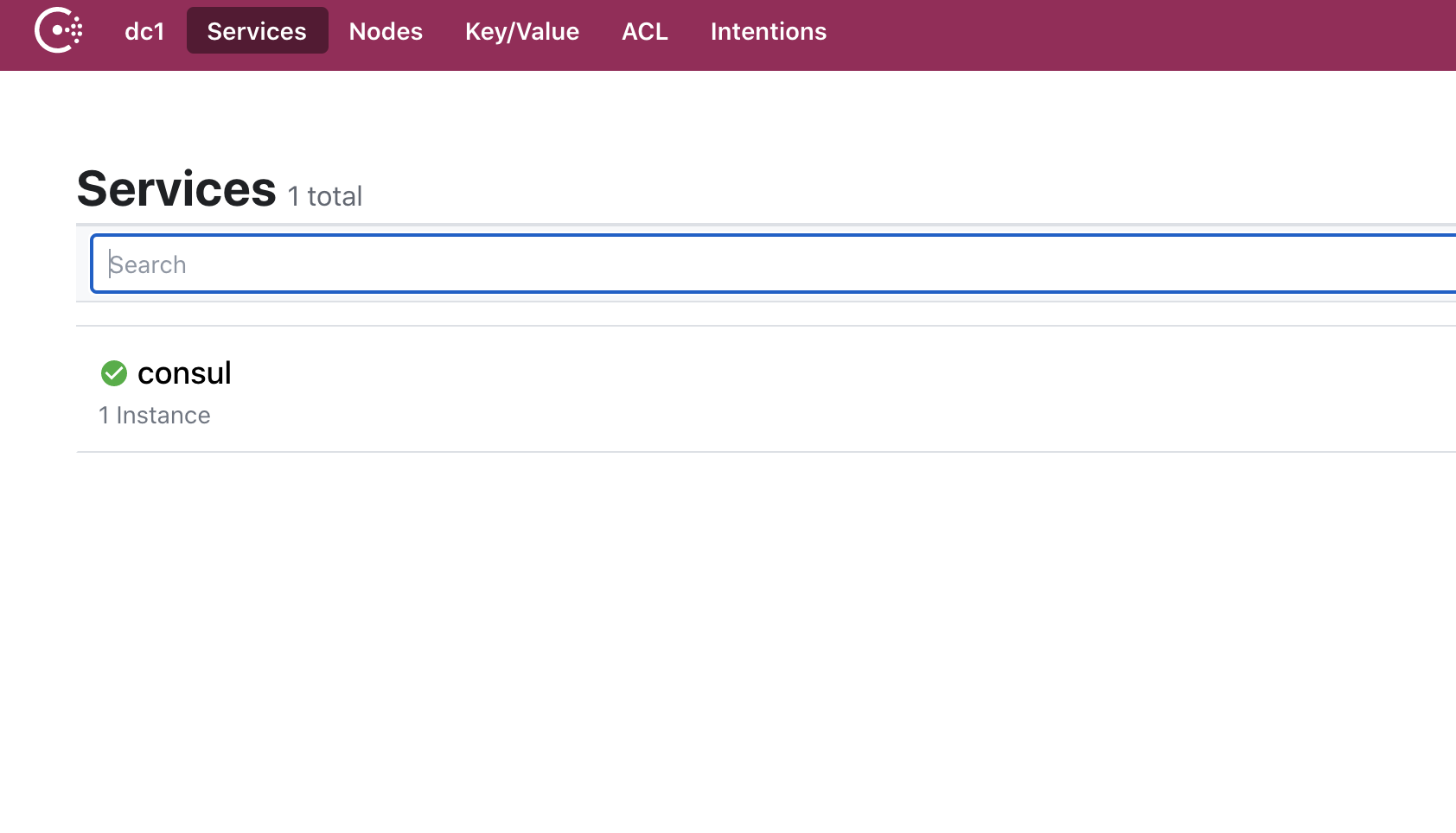Click the highlighted Services navigation item
The image size is (1456, 833).
tap(257, 31)
